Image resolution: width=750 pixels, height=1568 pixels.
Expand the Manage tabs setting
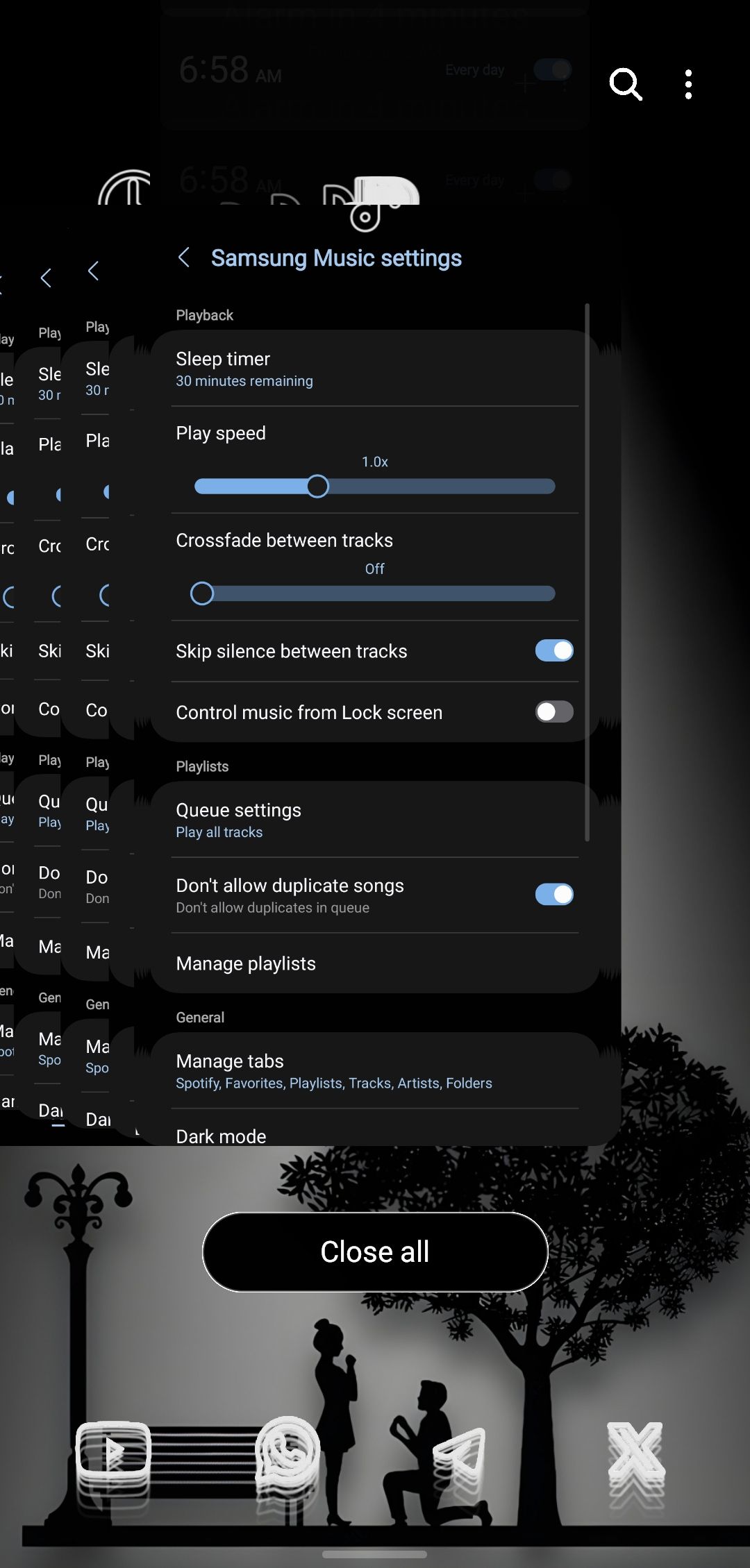375,1071
